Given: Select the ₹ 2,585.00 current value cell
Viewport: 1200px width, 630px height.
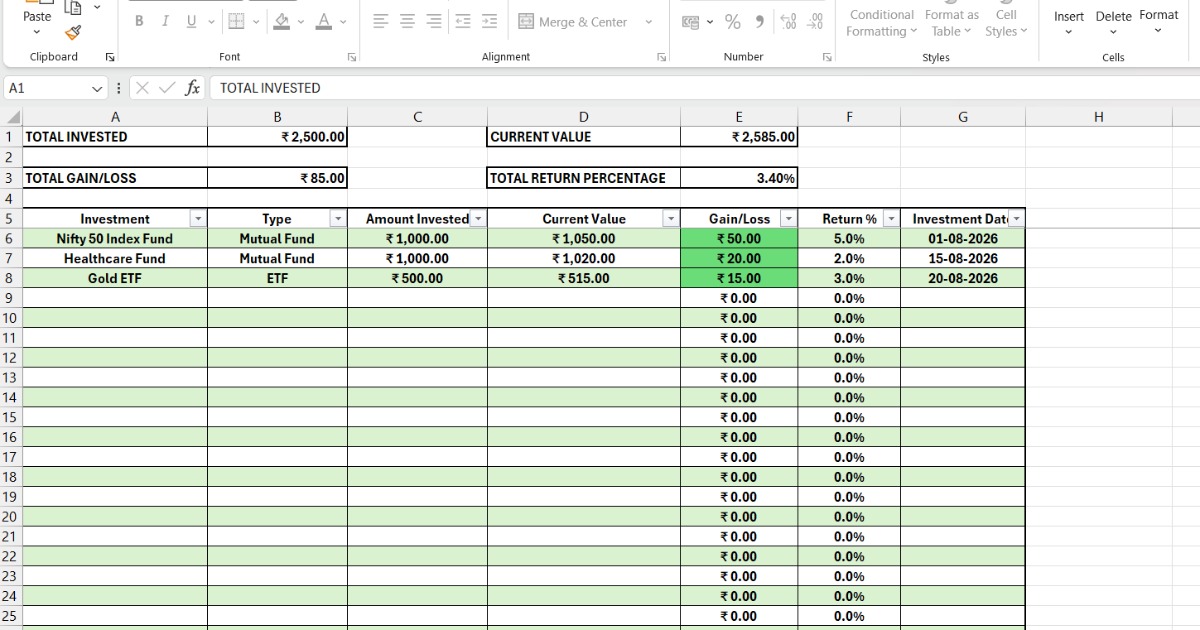Looking at the screenshot, I should point(739,137).
